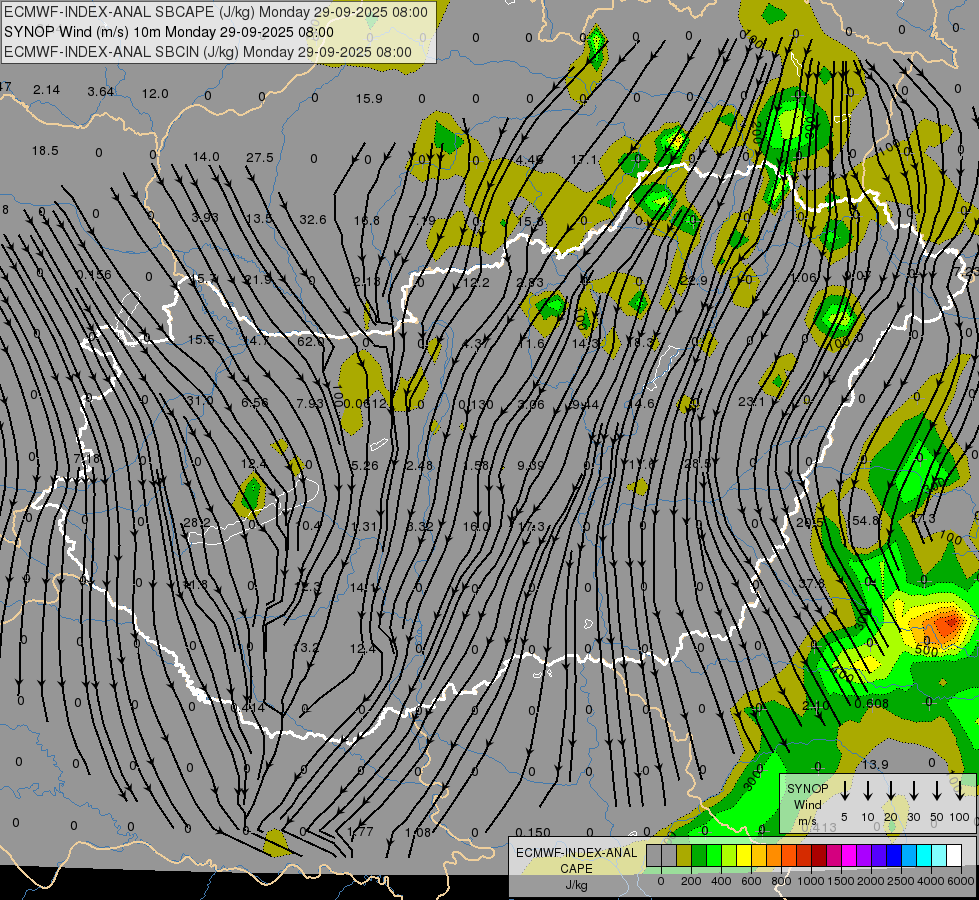This screenshot has width=979, height=900.
Task: Select the white CAPE legend swatch
Action: [954, 856]
